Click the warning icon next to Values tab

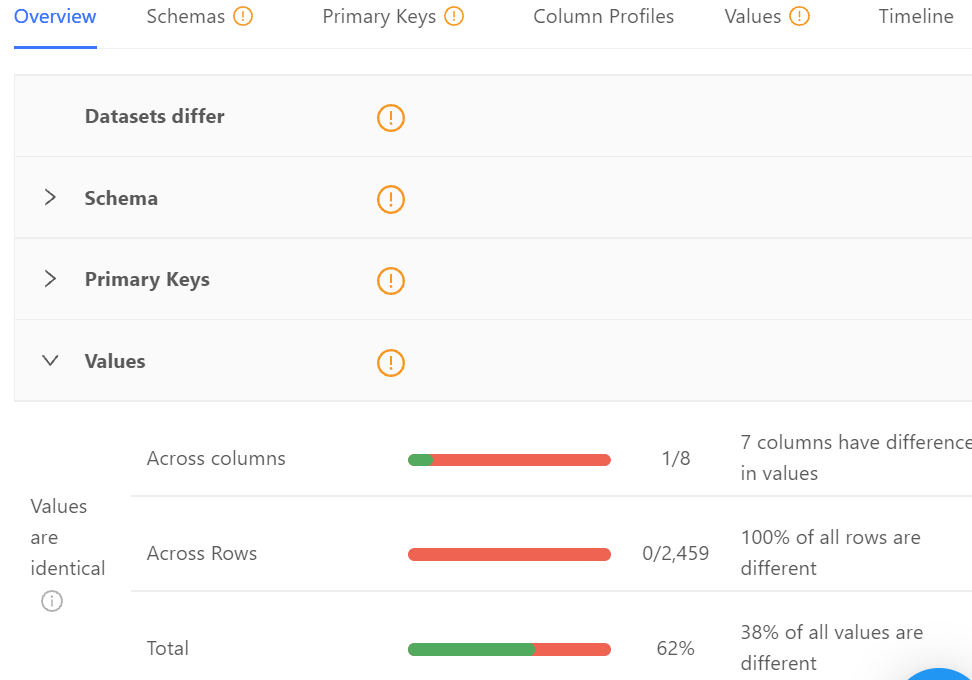coord(800,16)
